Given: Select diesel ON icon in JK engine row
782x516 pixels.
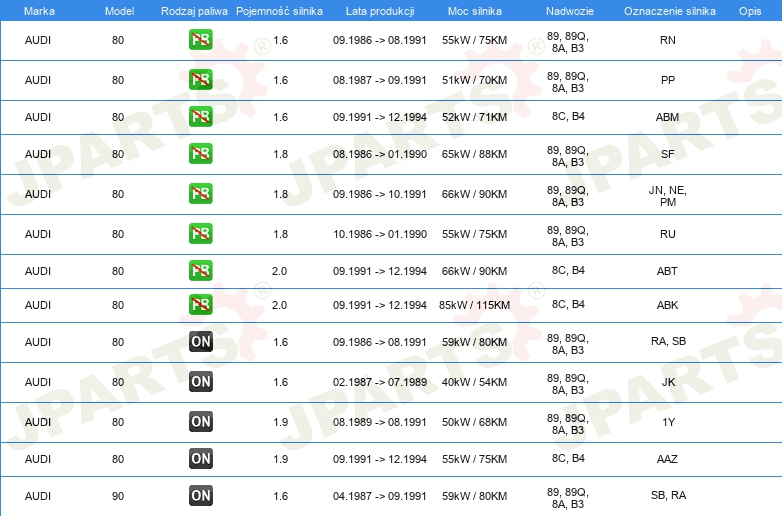Looking at the screenshot, I should [x=201, y=381].
